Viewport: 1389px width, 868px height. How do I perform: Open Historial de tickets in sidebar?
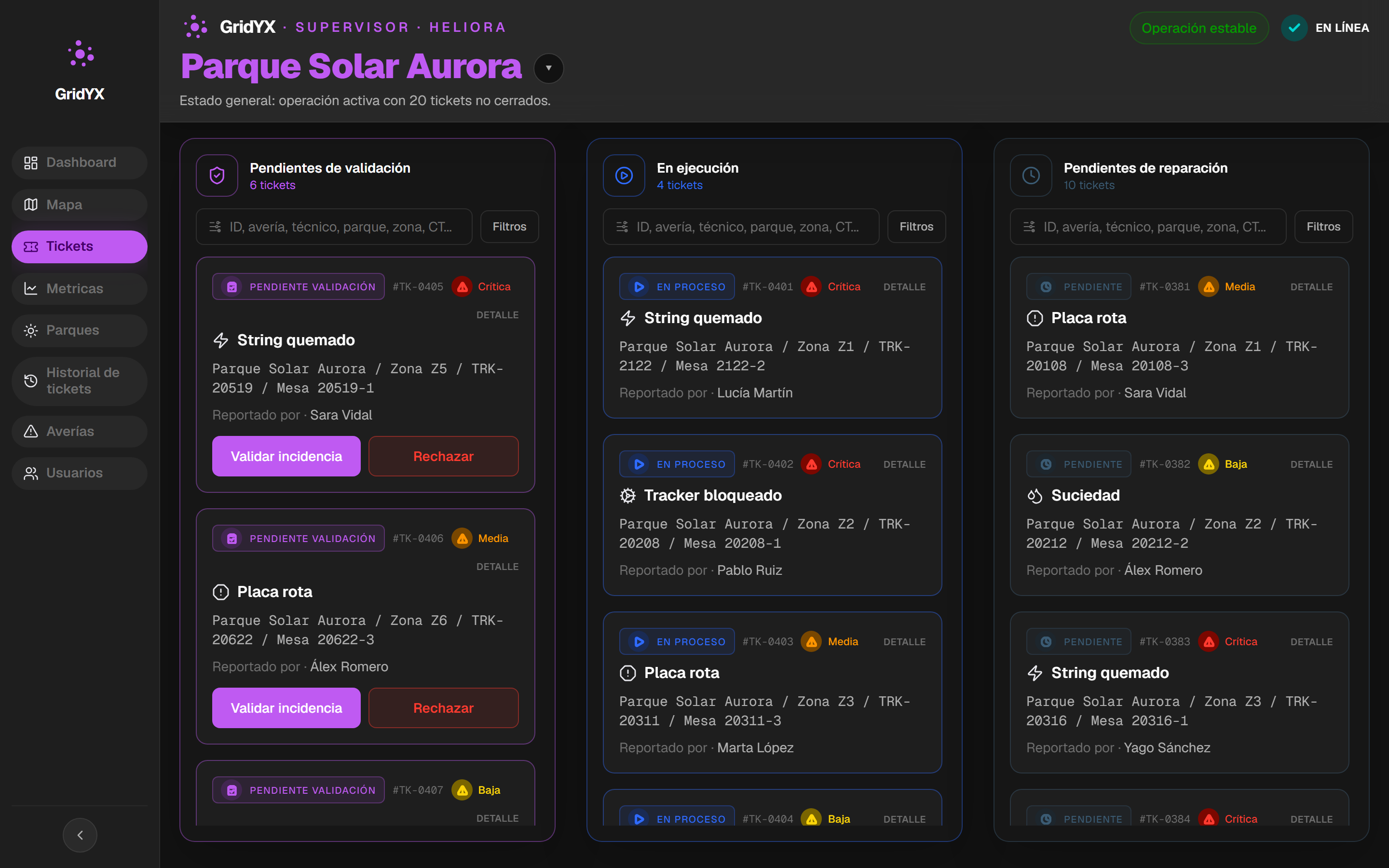[80, 380]
